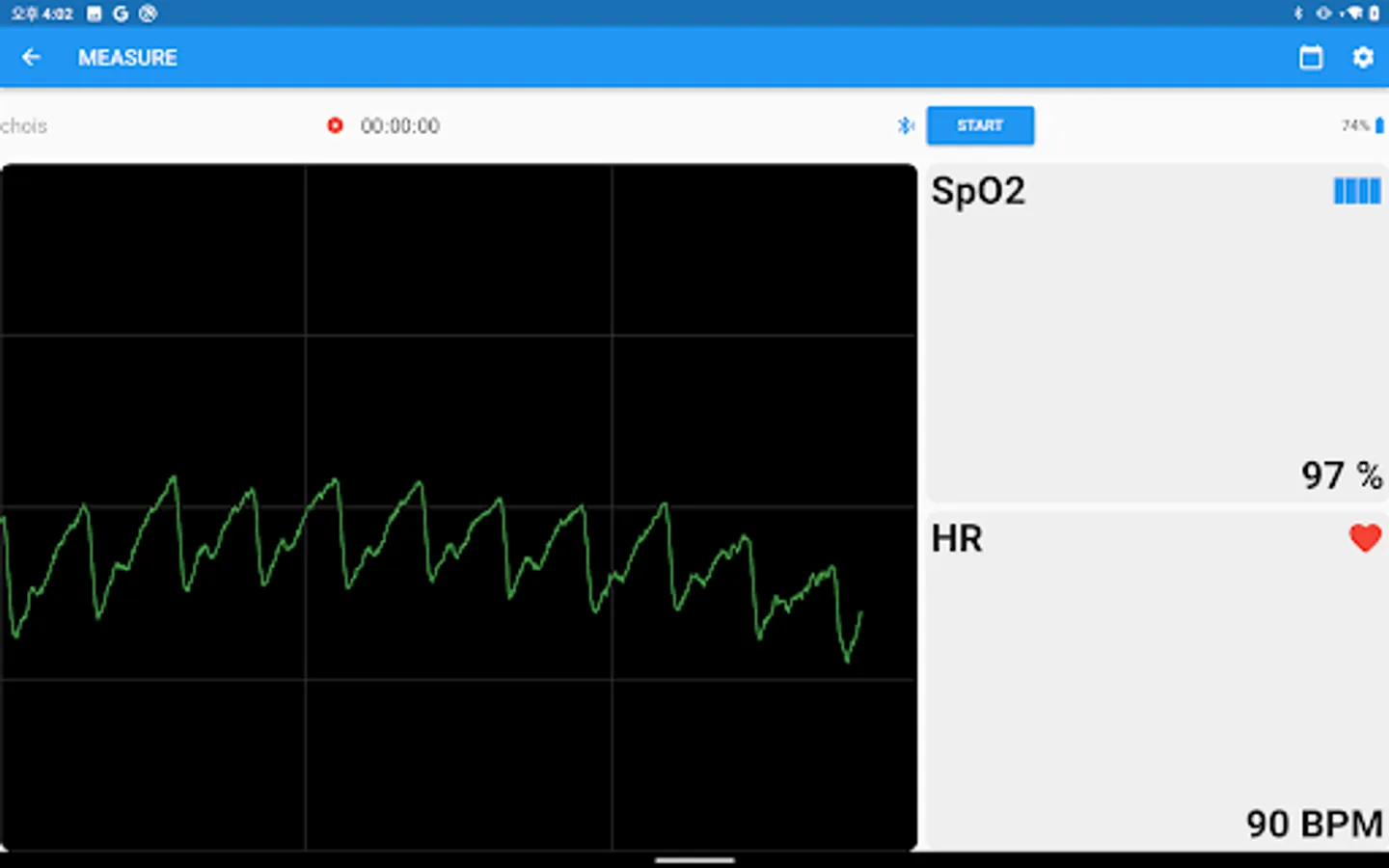Click the 00:00:00 elapsed timer
Image resolution: width=1389 pixels, height=868 pixels.
tap(400, 126)
